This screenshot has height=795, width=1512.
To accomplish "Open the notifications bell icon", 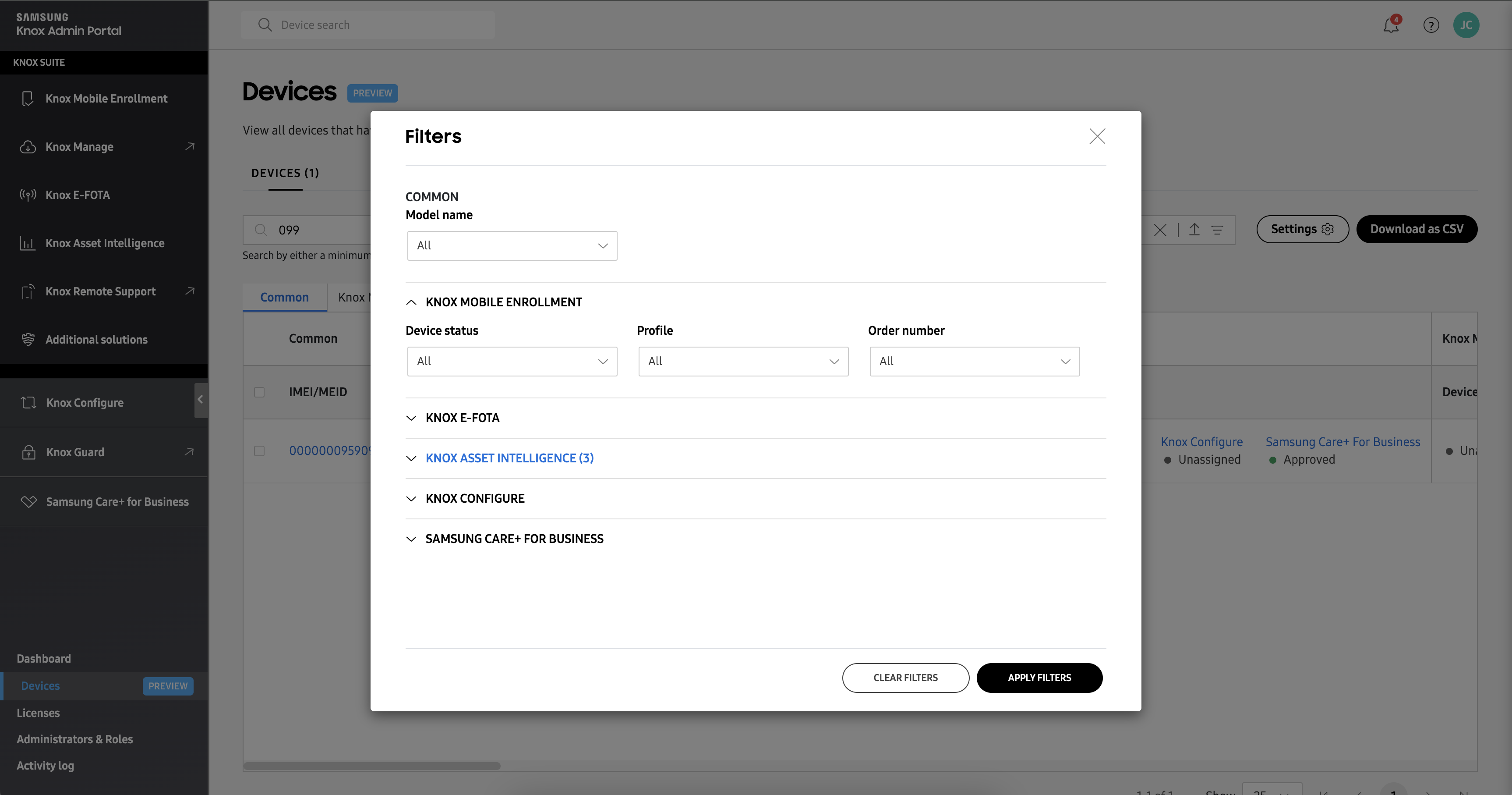I will [1391, 25].
